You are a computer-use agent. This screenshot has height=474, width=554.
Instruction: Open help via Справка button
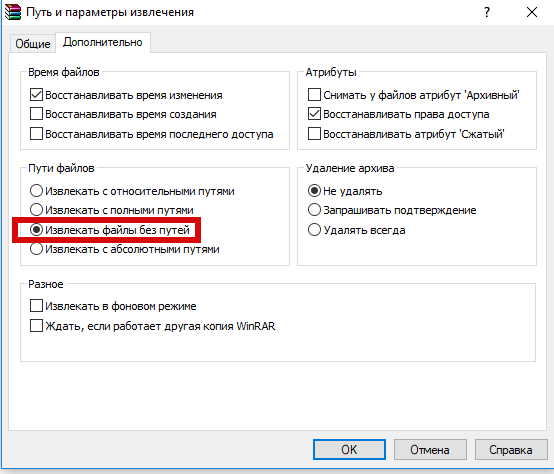(x=511, y=450)
